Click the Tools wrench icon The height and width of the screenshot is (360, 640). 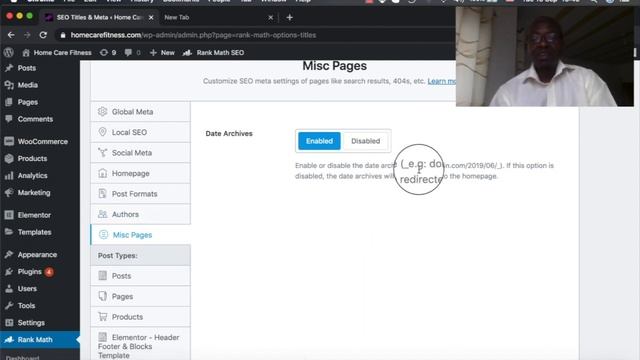[x=9, y=305]
